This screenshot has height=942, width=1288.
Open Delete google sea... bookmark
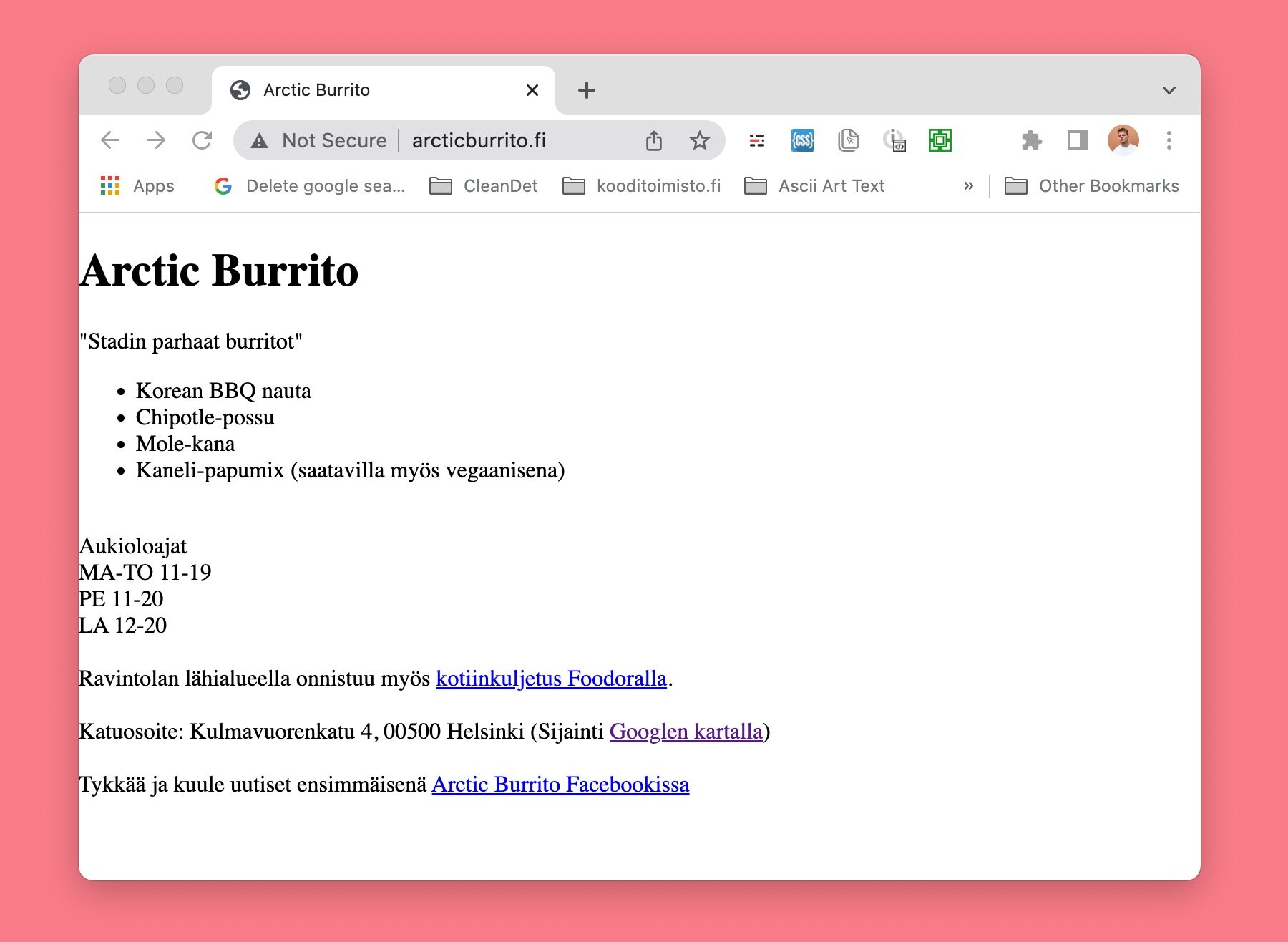(310, 186)
